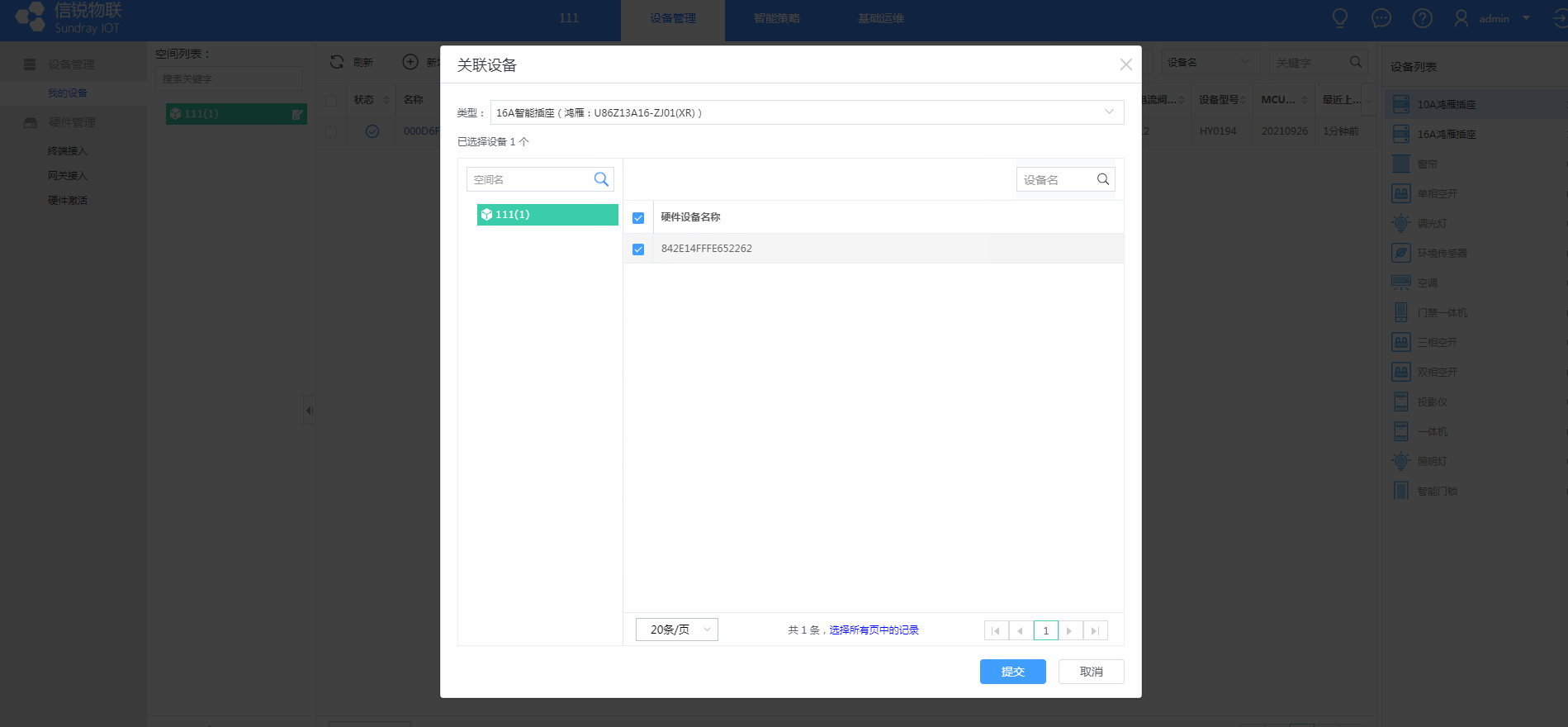Switch to the 智能策略 top tab
The height and width of the screenshot is (727, 1568).
777,18
